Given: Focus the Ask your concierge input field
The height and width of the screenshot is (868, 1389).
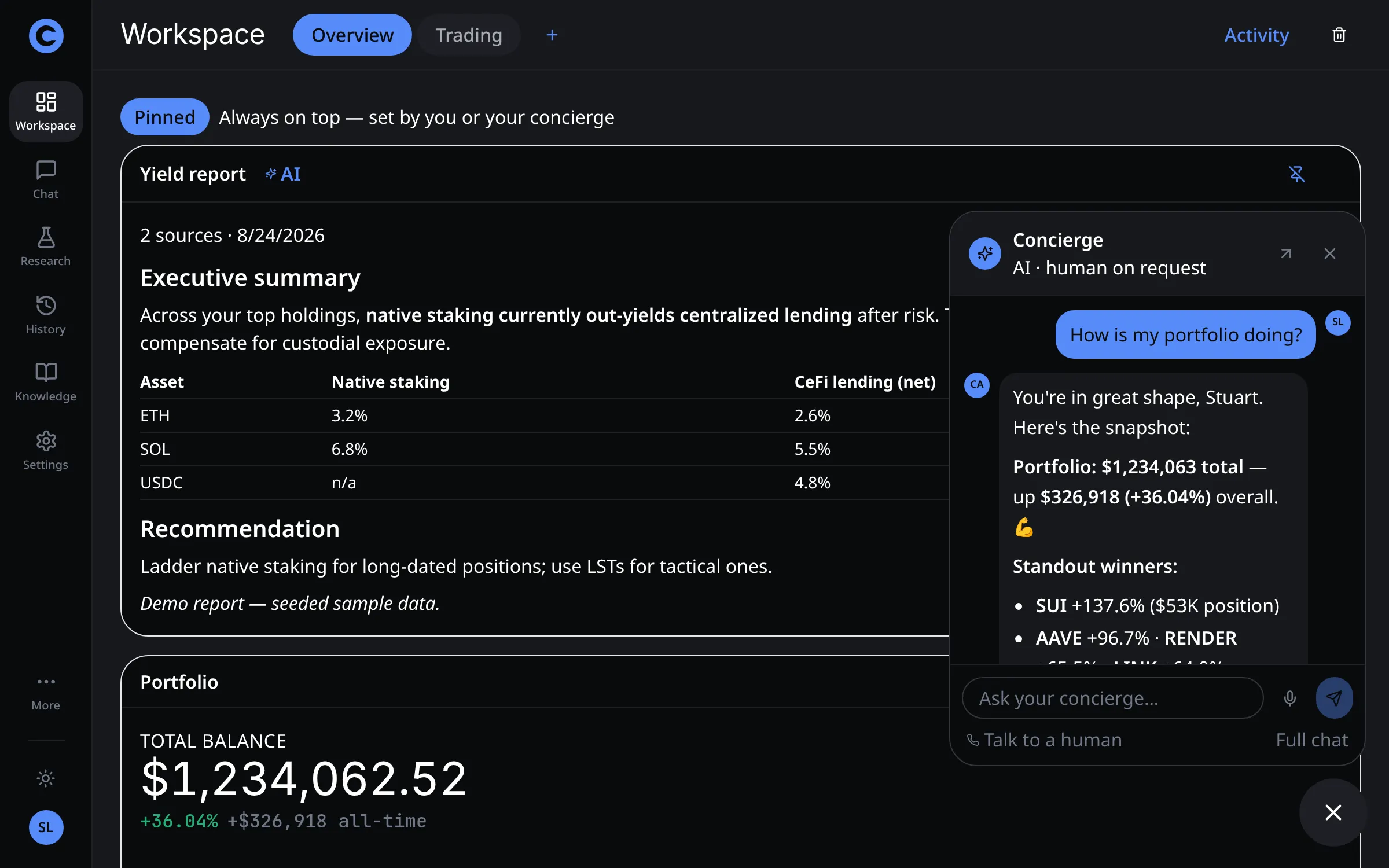Looking at the screenshot, I should 1112,698.
